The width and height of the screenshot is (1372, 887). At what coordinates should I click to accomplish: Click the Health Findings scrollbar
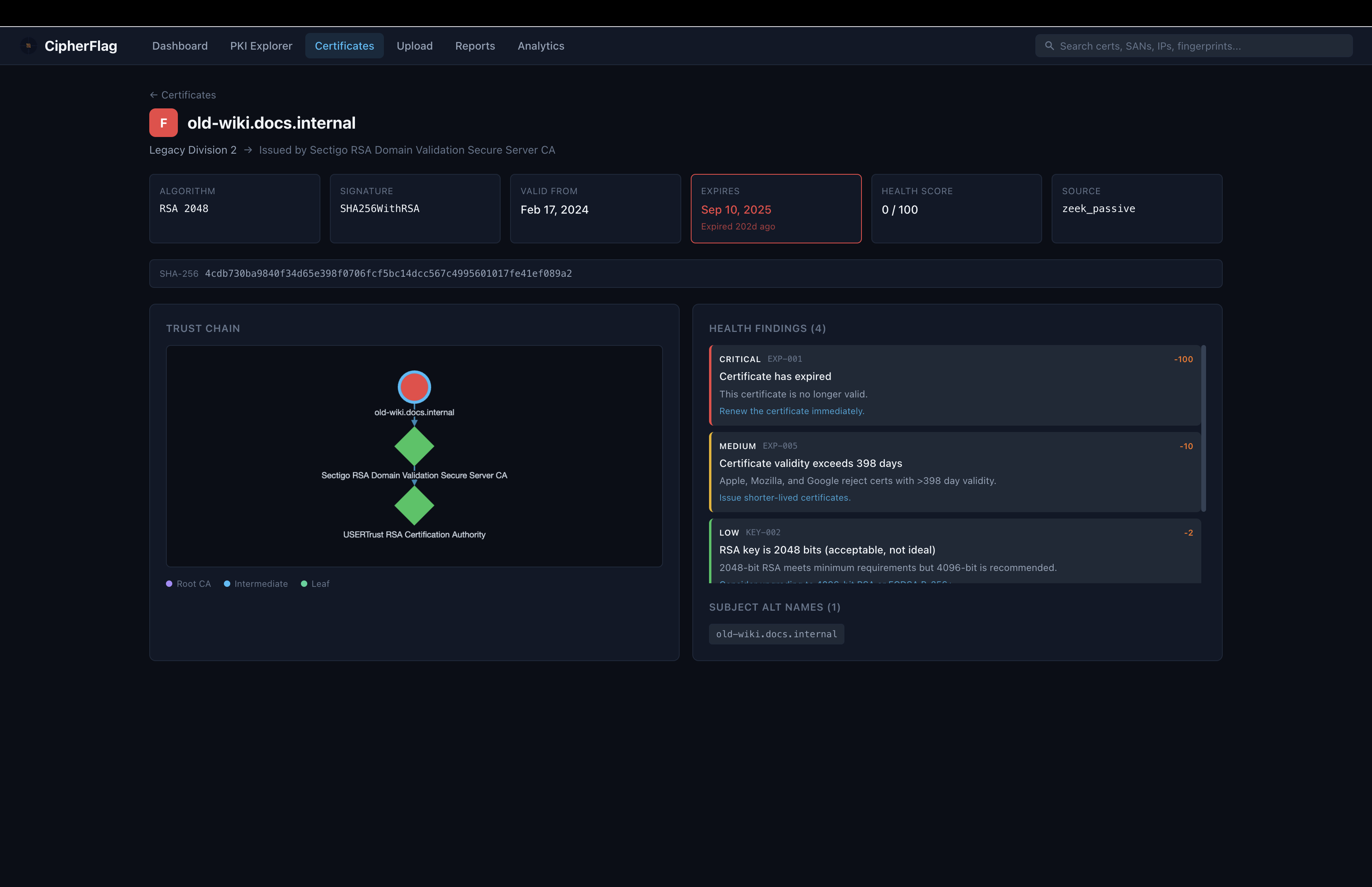(1203, 428)
